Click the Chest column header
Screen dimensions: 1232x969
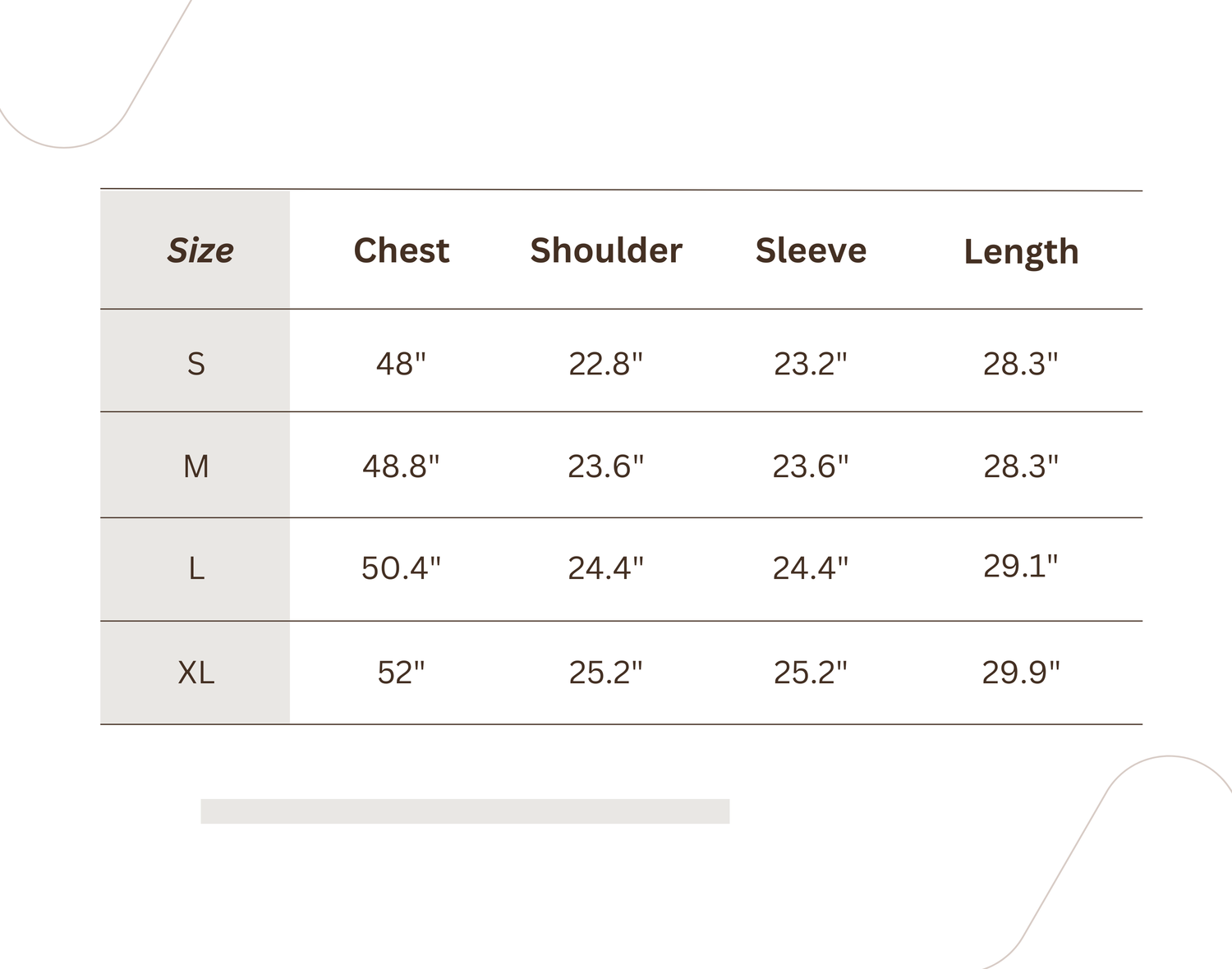[x=402, y=250]
